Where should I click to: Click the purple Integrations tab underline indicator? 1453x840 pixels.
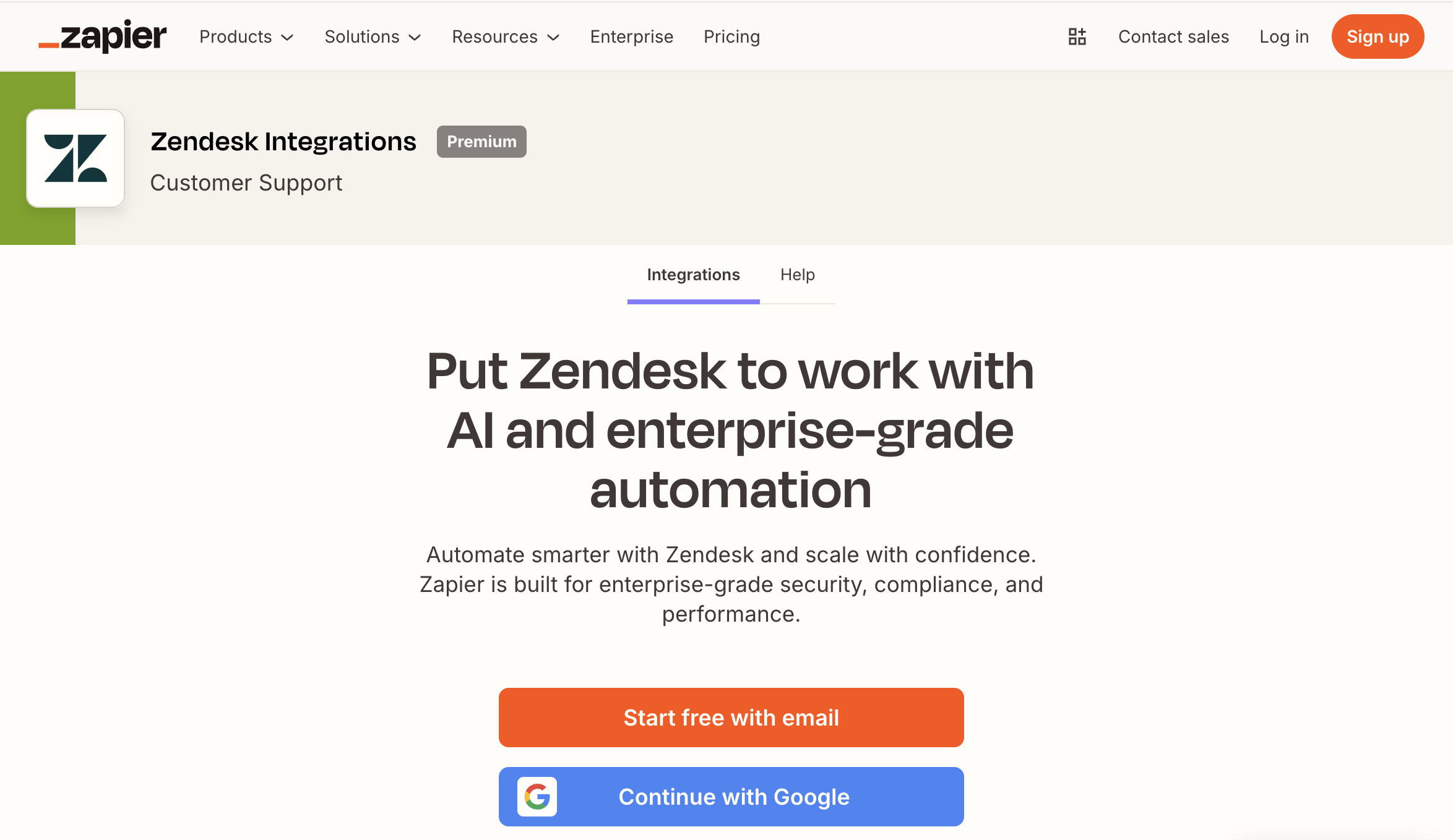pos(693,302)
